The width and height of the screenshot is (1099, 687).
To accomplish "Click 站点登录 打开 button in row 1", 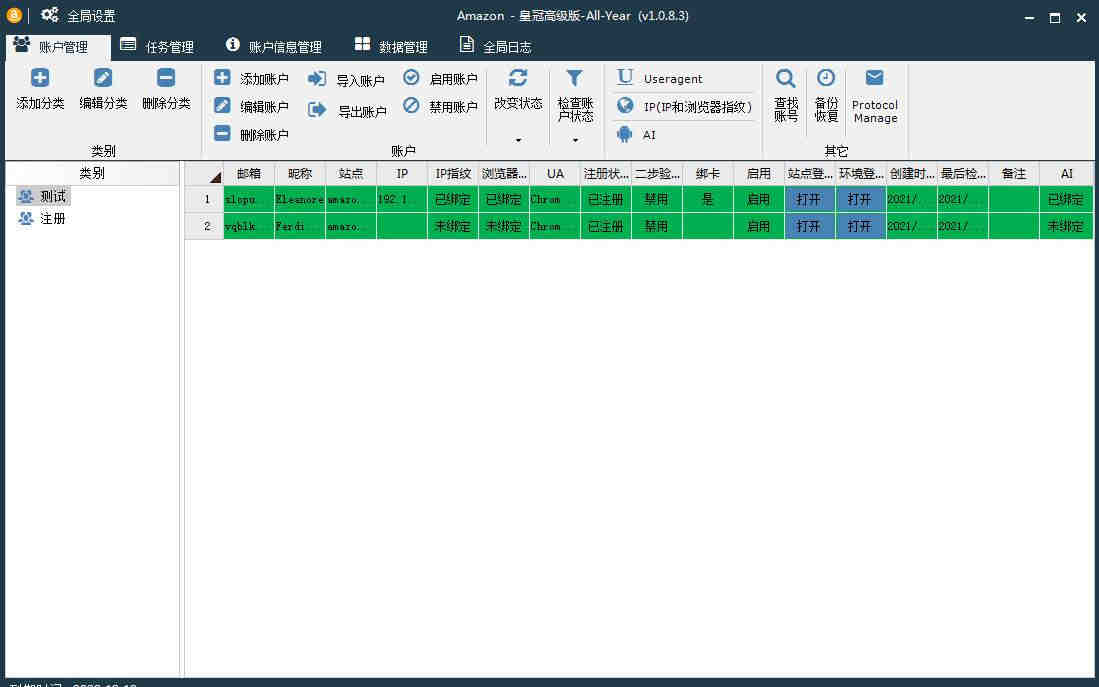I will pos(810,200).
